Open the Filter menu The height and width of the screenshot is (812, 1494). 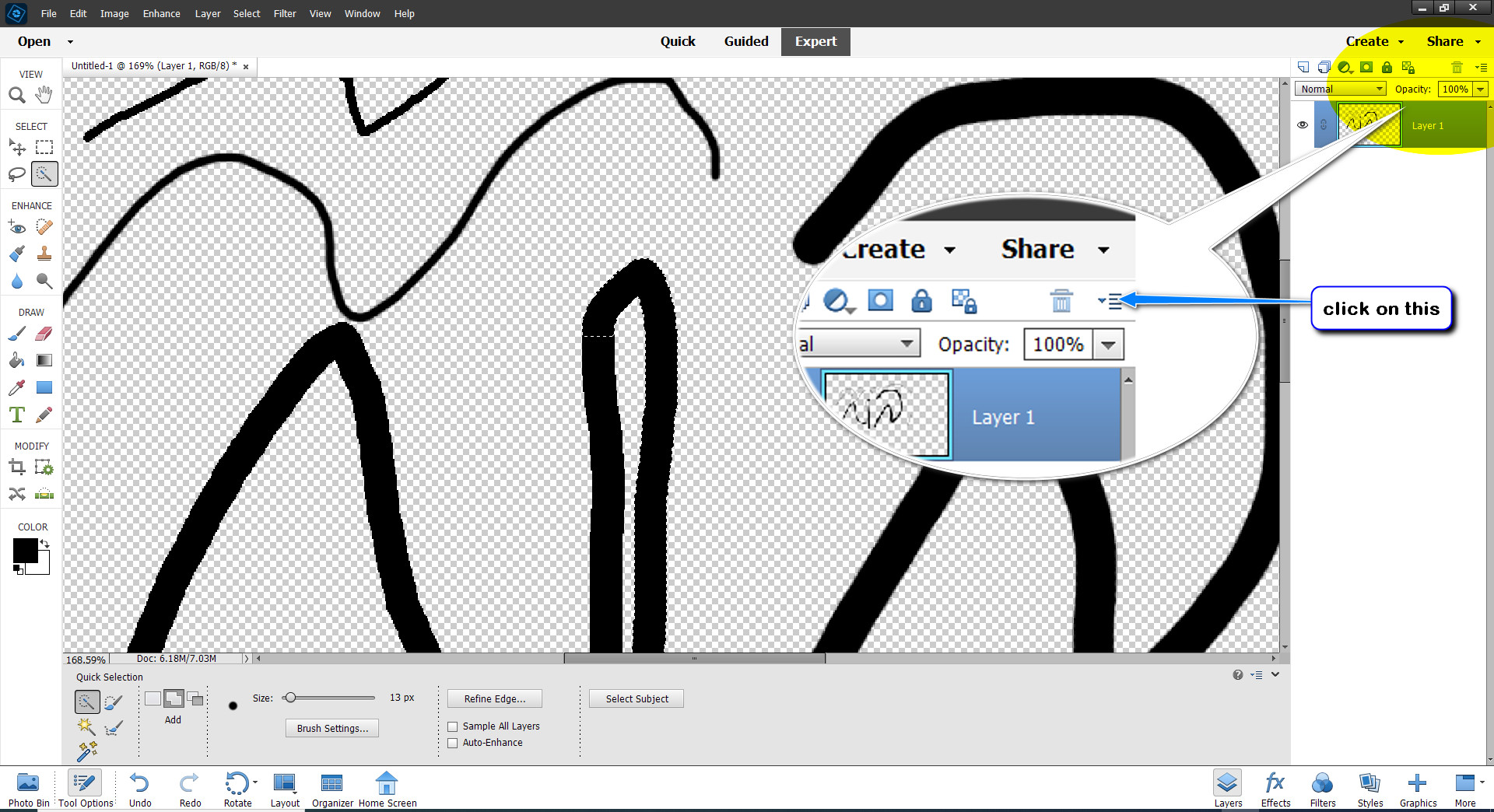(285, 13)
